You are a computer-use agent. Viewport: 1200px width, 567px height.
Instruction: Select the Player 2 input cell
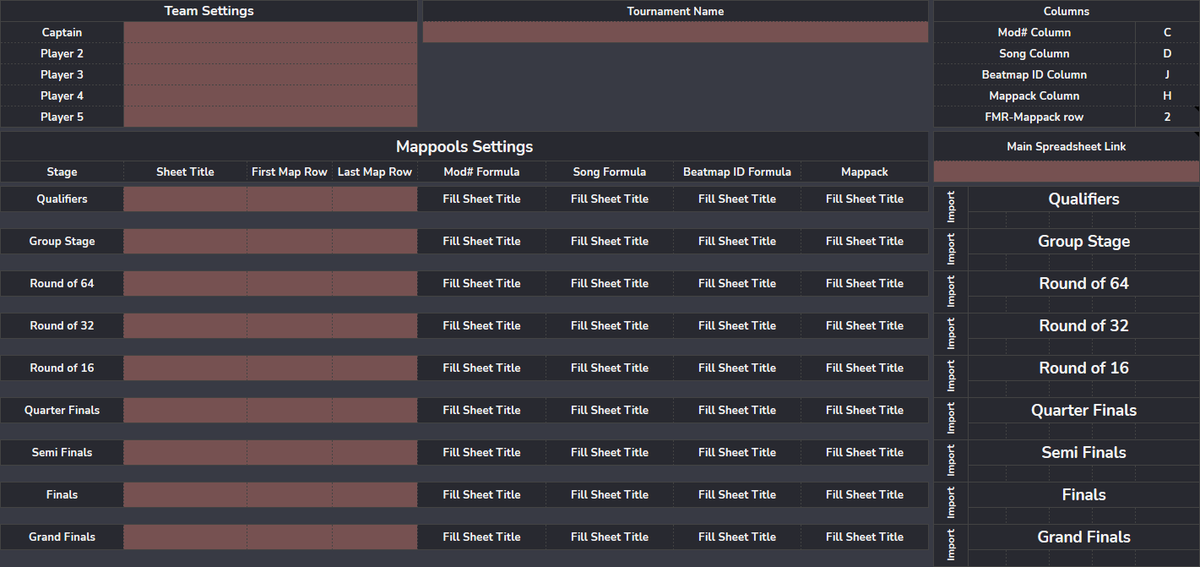(x=270, y=53)
